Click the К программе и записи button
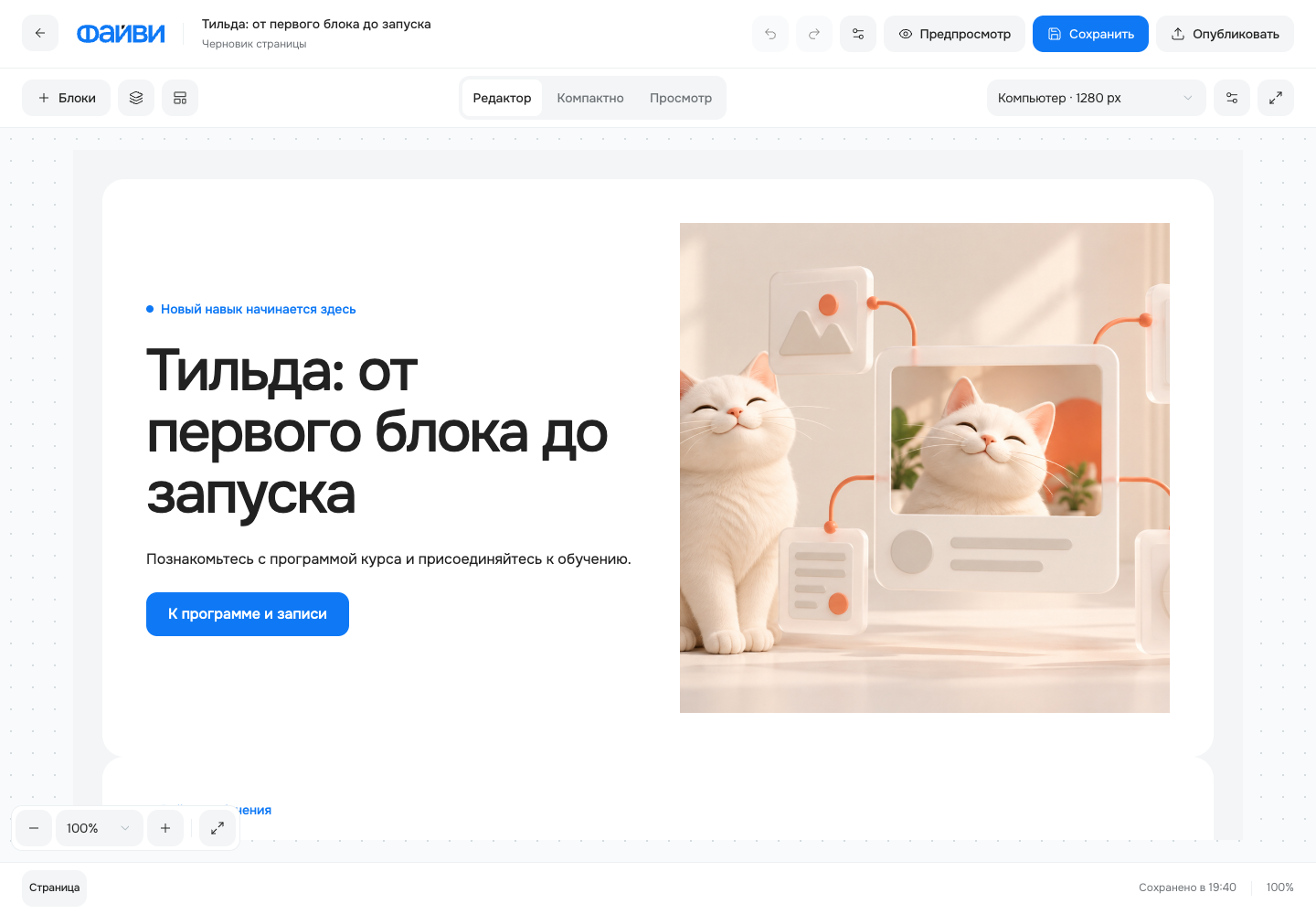1316x914 pixels. (x=248, y=614)
